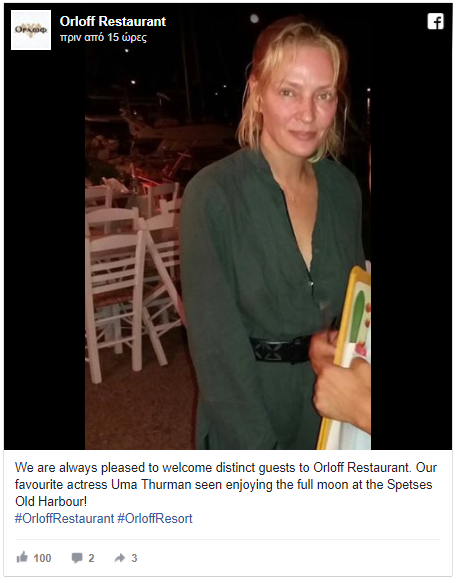Select the 3 shares count
Screen dimensions: 458x583
134,558
